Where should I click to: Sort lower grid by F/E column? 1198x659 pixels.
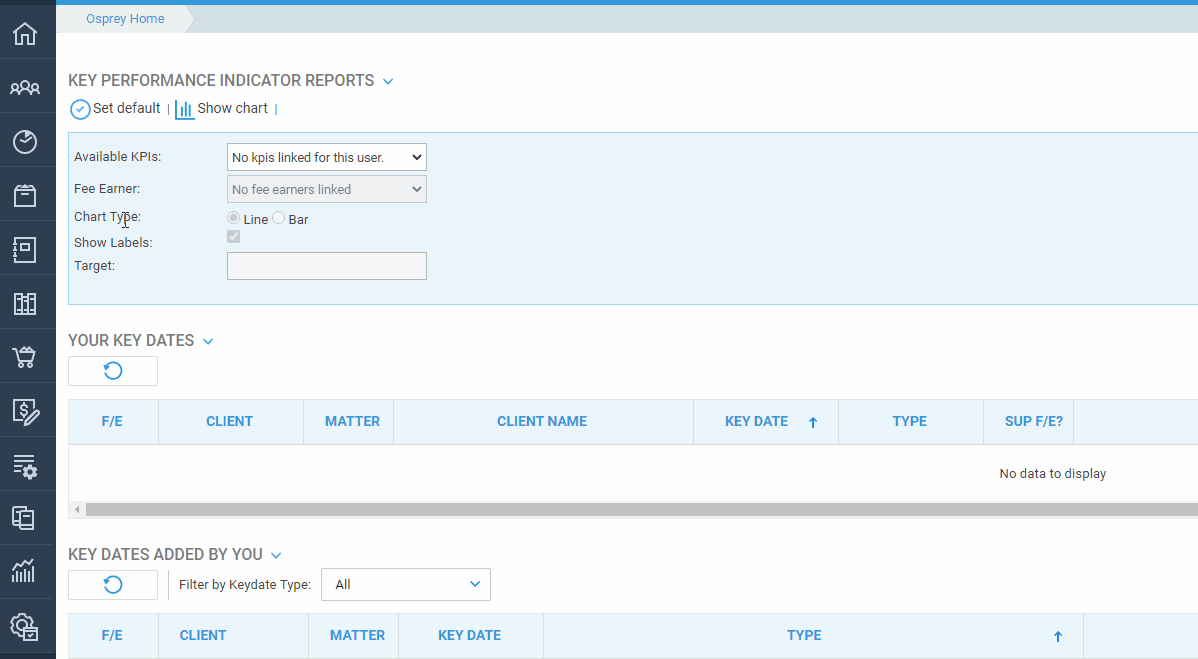(x=112, y=635)
